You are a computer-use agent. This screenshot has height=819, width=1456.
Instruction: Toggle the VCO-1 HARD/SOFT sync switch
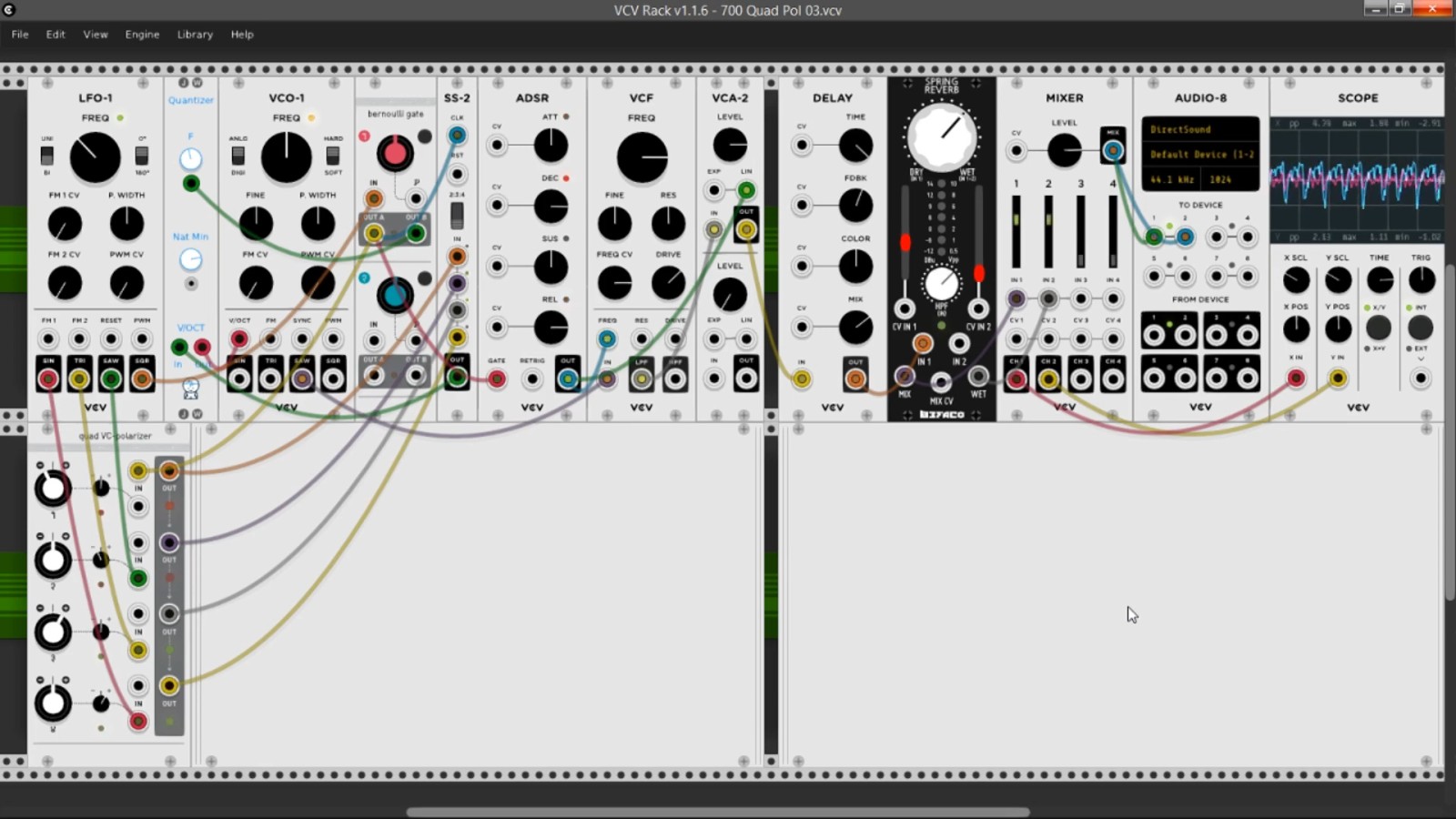pyautogui.click(x=333, y=155)
